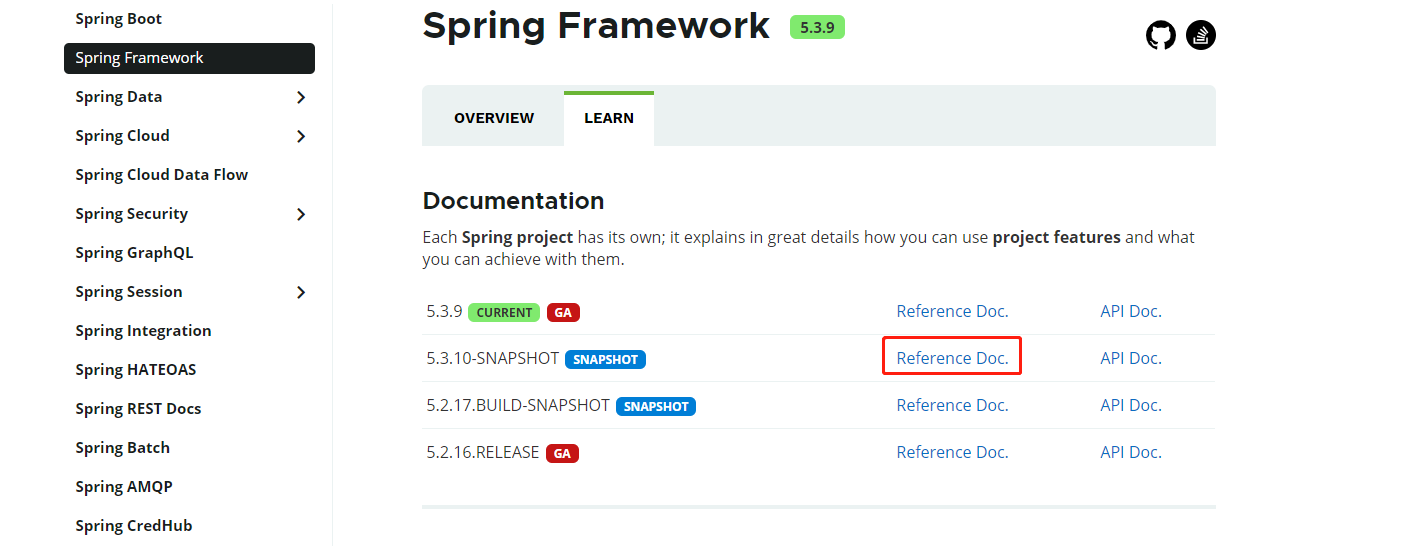Click SNAPSHOT badge beside 5.3.10-SNAPSHOT
Screen dimensions: 1420x546
605,359
